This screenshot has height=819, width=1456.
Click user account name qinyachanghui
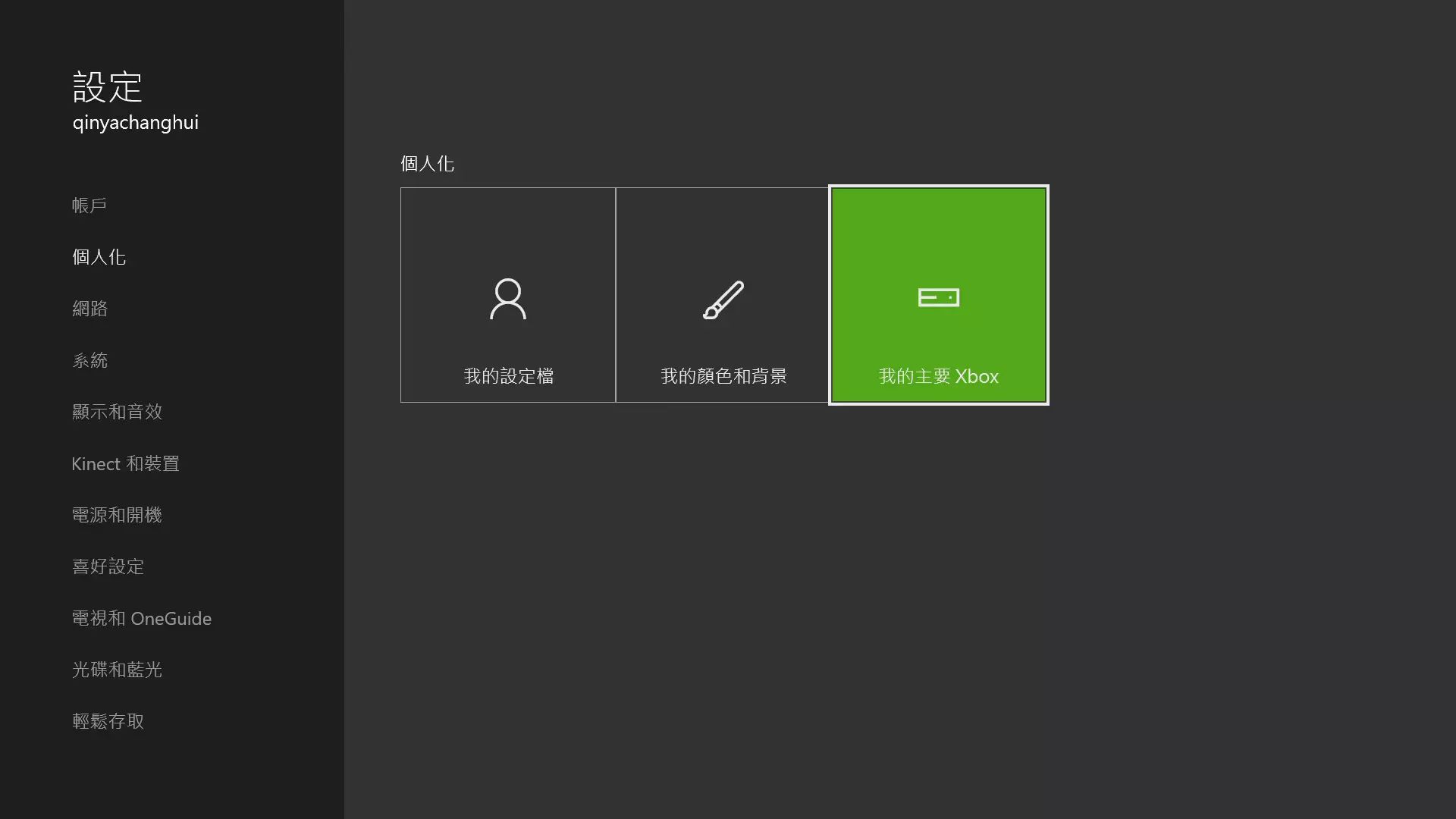pyautogui.click(x=136, y=122)
